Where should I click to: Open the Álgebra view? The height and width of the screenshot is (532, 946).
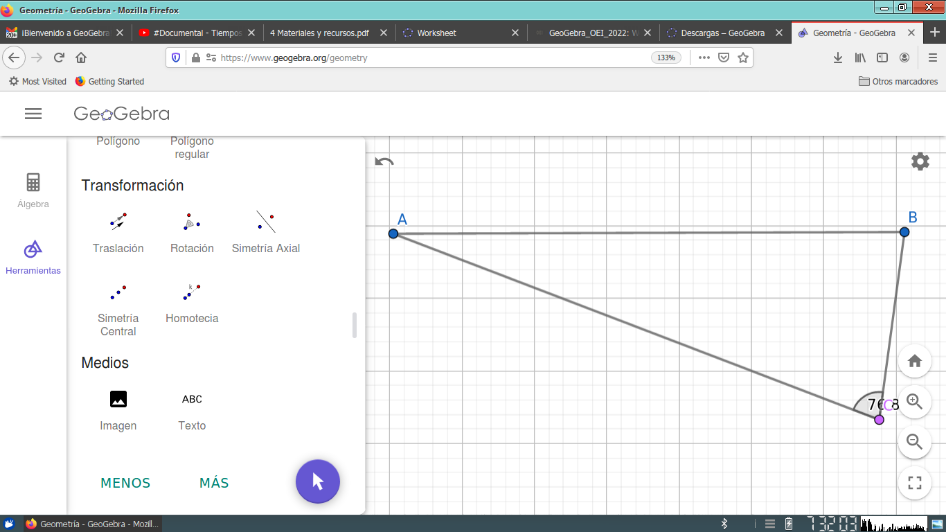pyautogui.click(x=33, y=191)
